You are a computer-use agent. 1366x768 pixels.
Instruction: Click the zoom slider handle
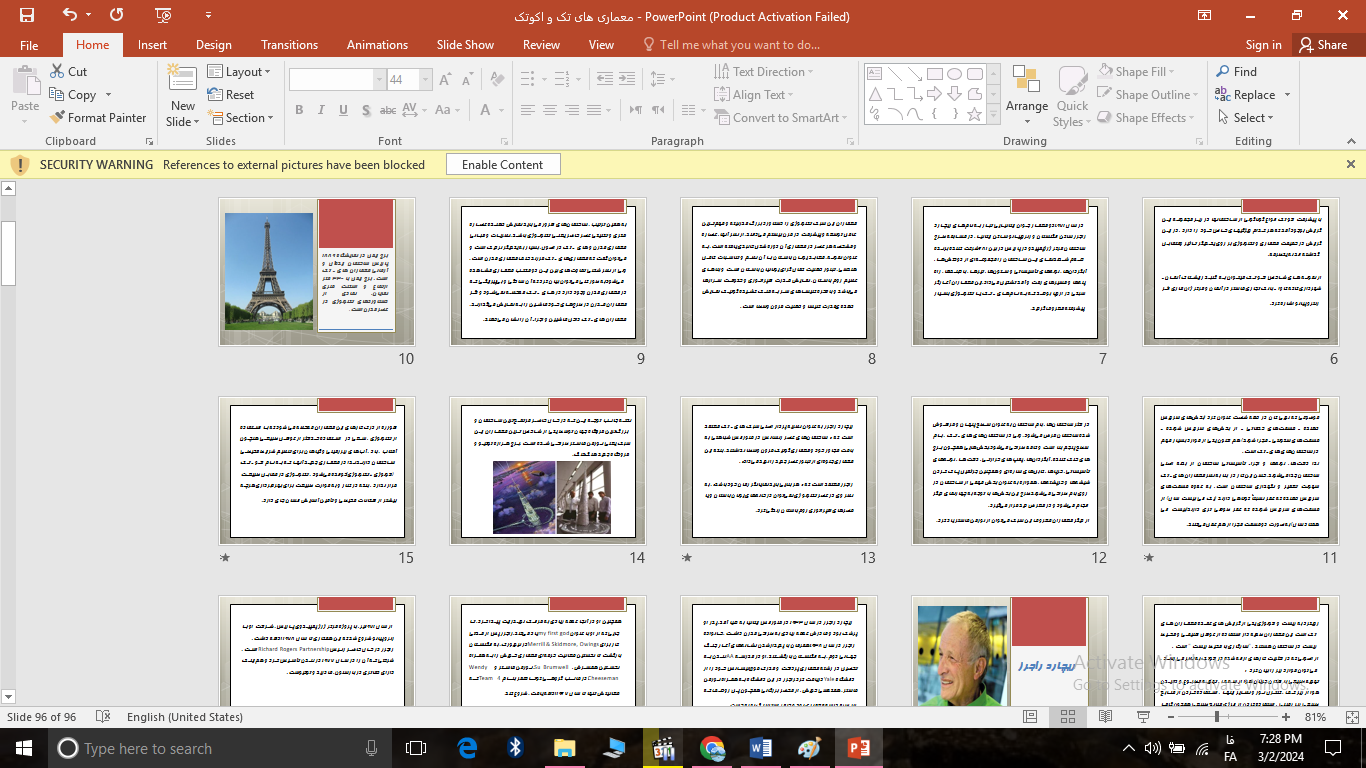click(x=1216, y=717)
